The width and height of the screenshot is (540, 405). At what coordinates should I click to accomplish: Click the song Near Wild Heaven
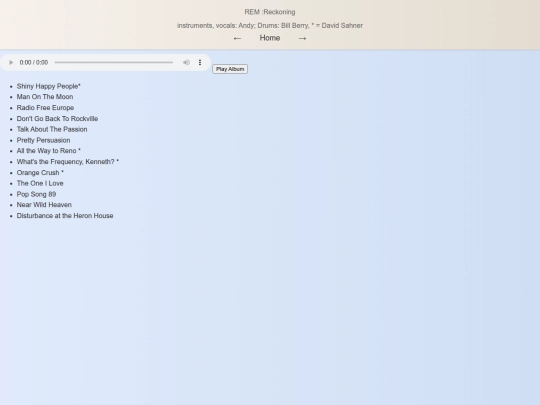point(44,205)
